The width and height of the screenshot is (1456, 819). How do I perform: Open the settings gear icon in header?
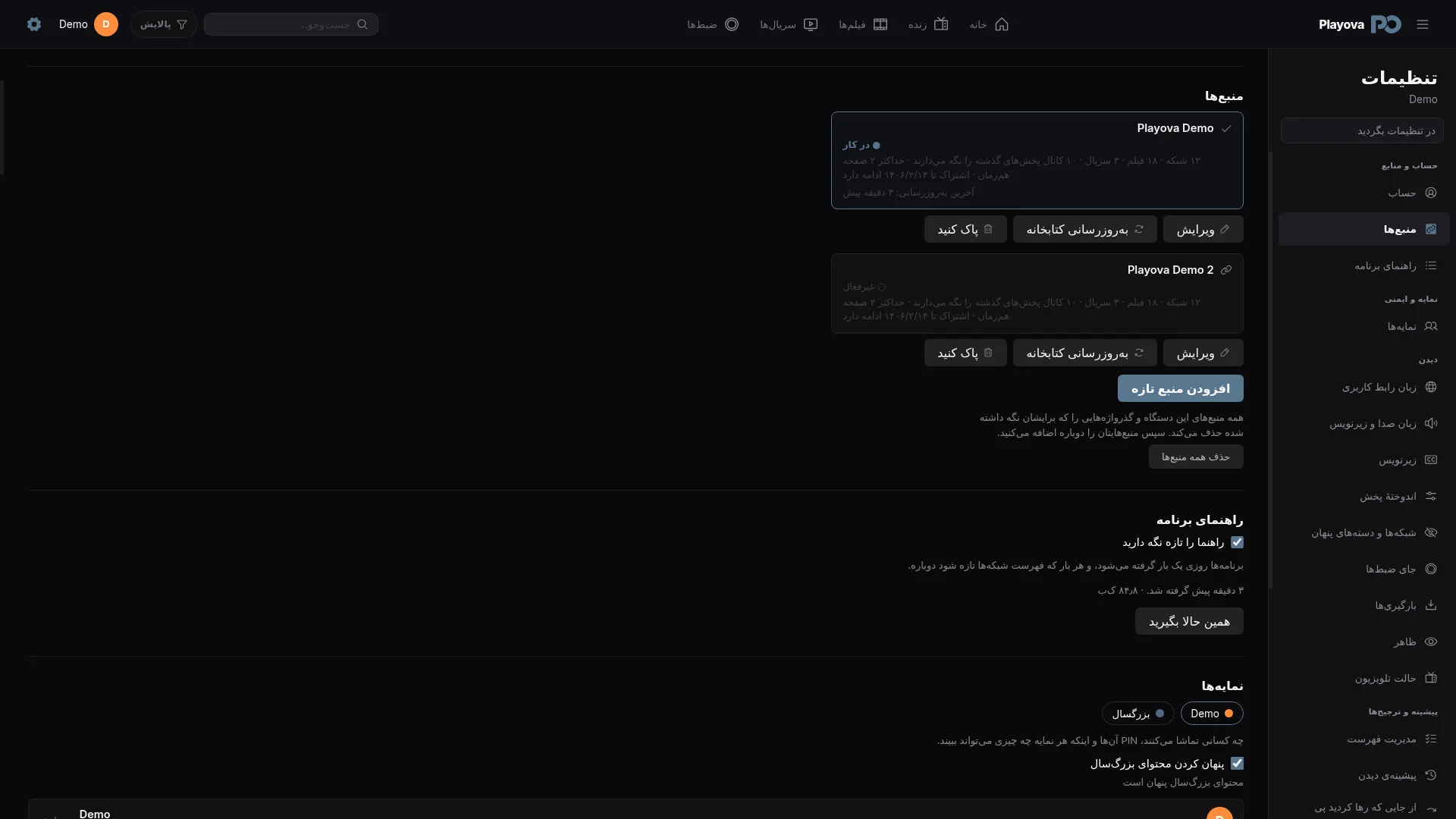click(x=33, y=24)
